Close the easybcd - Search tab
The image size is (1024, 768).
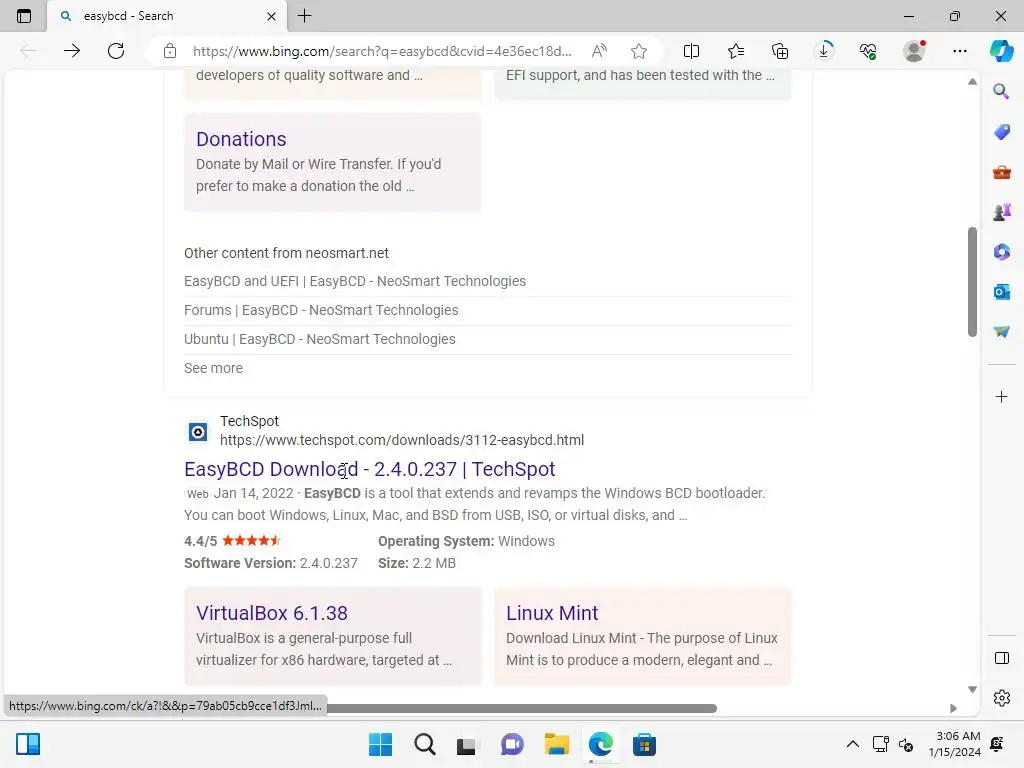[x=272, y=16]
